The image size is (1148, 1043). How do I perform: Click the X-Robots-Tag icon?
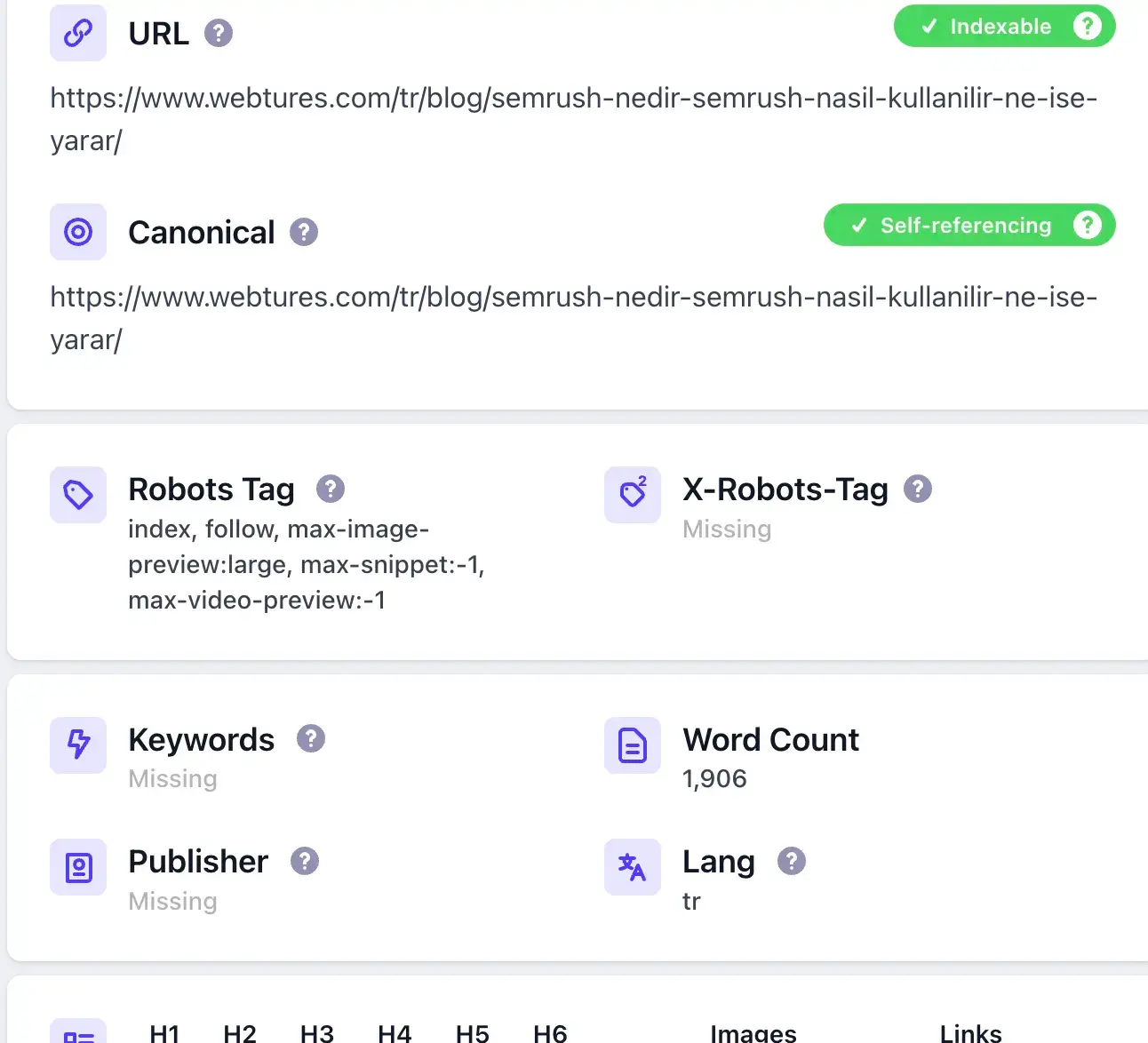tap(632, 495)
